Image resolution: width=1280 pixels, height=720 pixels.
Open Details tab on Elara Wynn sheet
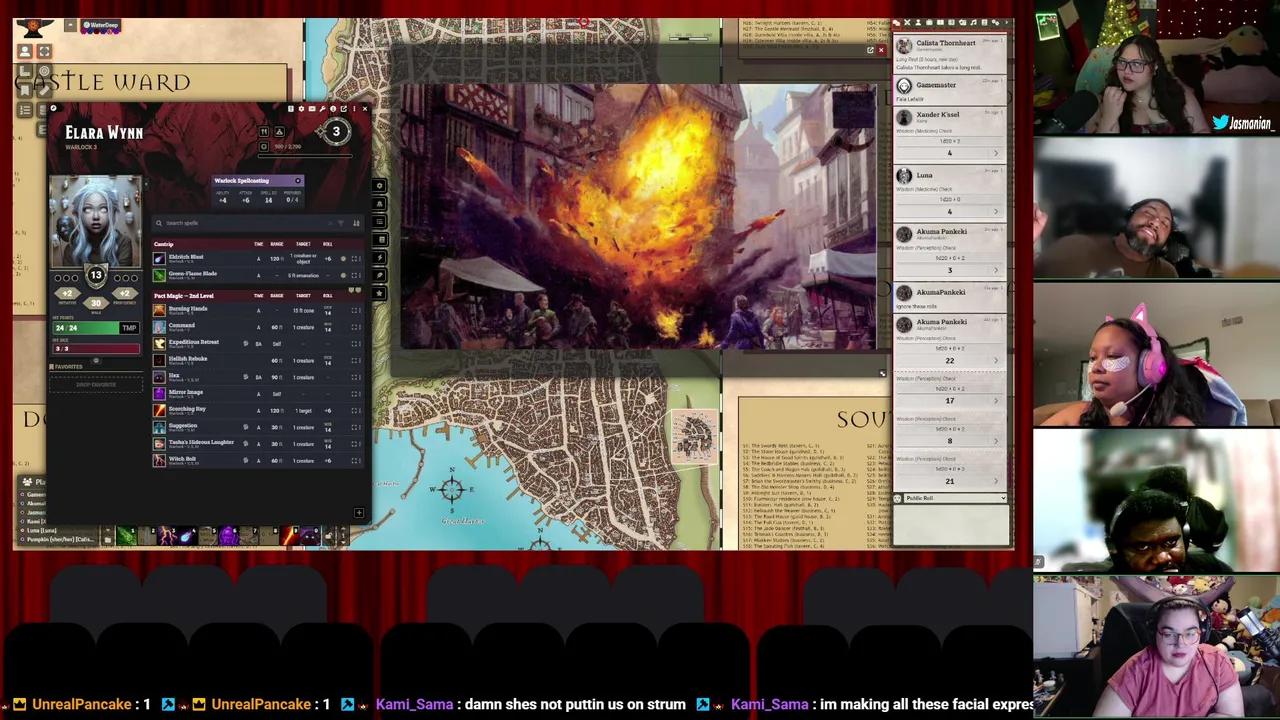(x=379, y=186)
